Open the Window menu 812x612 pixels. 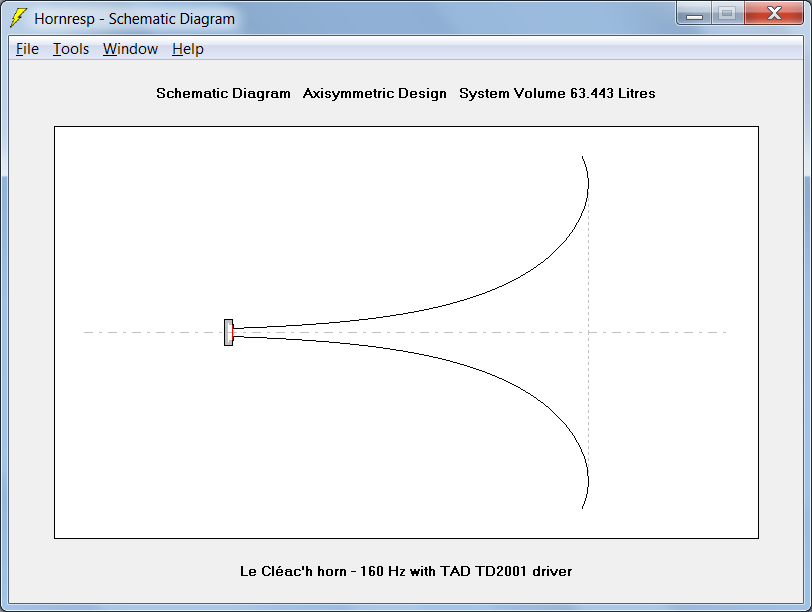click(130, 49)
